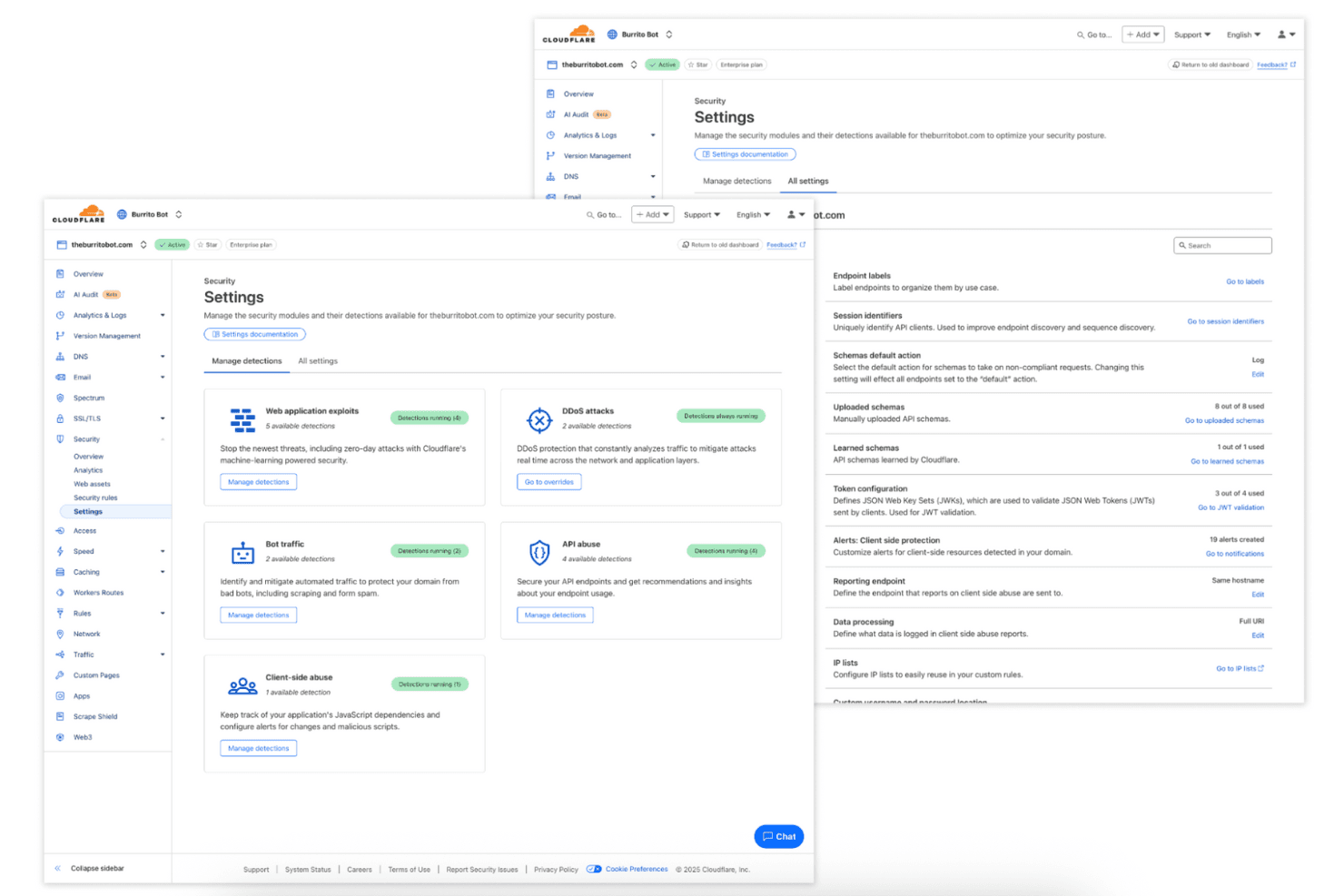The image size is (1344, 896).
Task: Click the AI Audit icon in the front sidebar
Action: click(60, 294)
